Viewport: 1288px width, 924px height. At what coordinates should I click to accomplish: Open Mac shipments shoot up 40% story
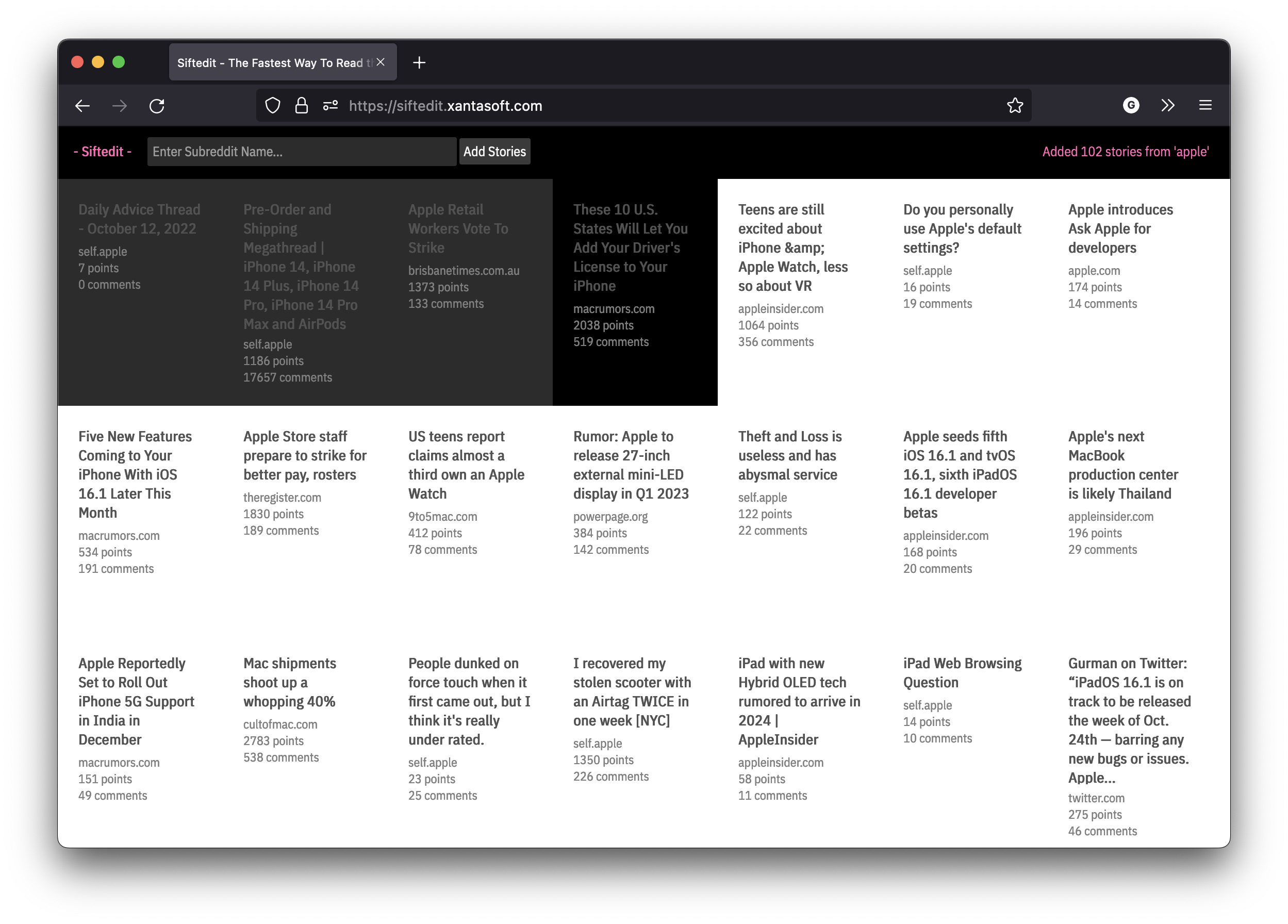pos(289,682)
